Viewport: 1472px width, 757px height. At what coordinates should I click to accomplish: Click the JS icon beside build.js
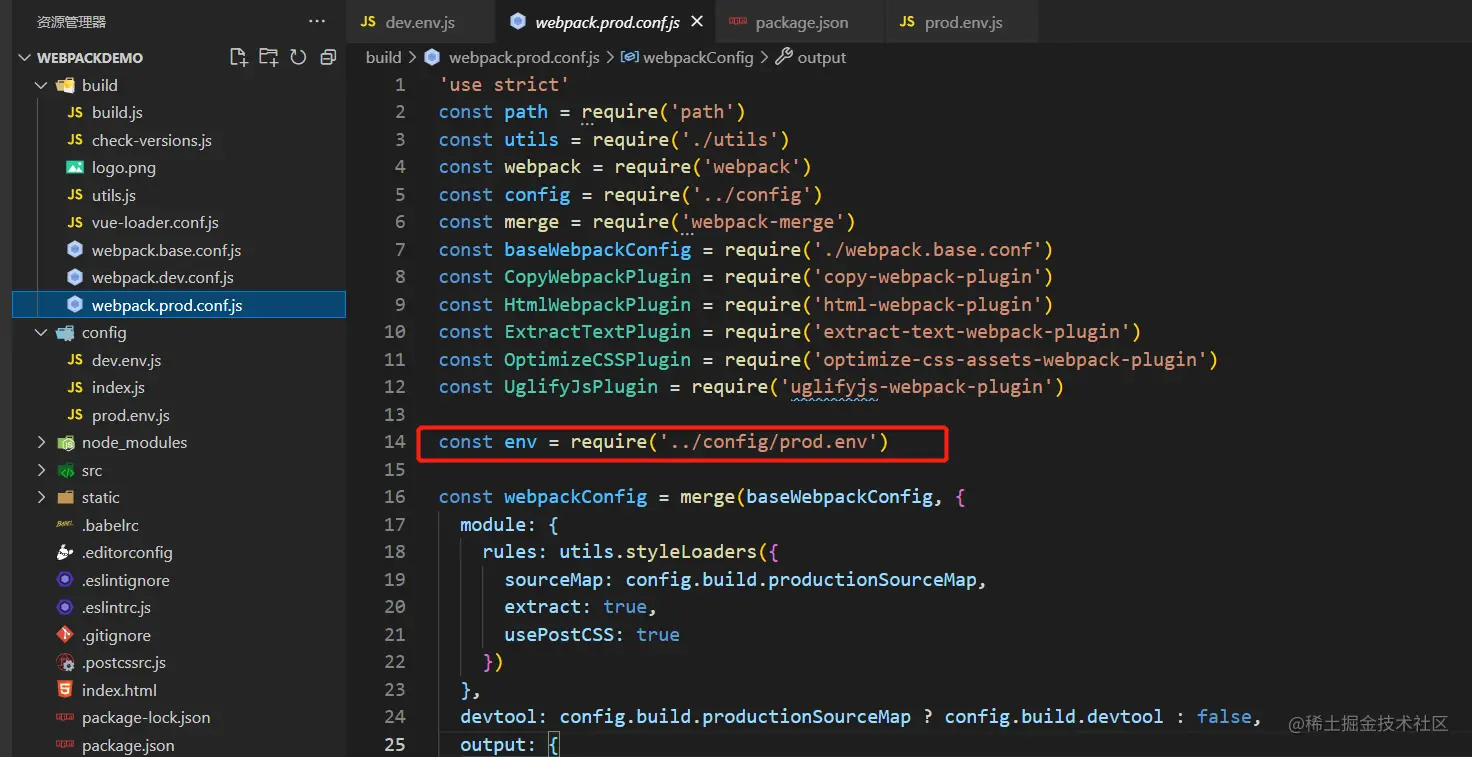75,113
